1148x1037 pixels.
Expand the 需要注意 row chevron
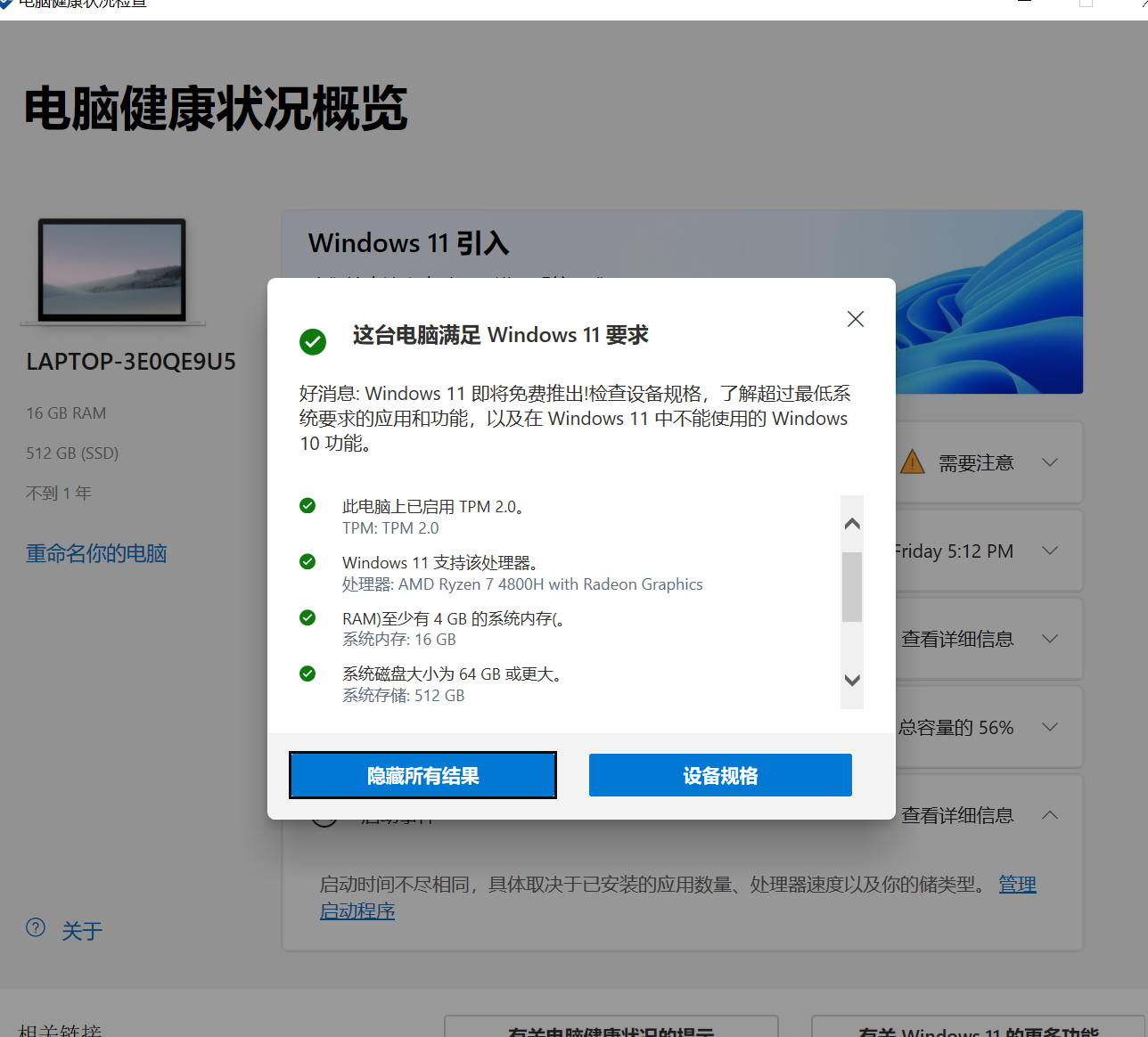[x=1050, y=462]
